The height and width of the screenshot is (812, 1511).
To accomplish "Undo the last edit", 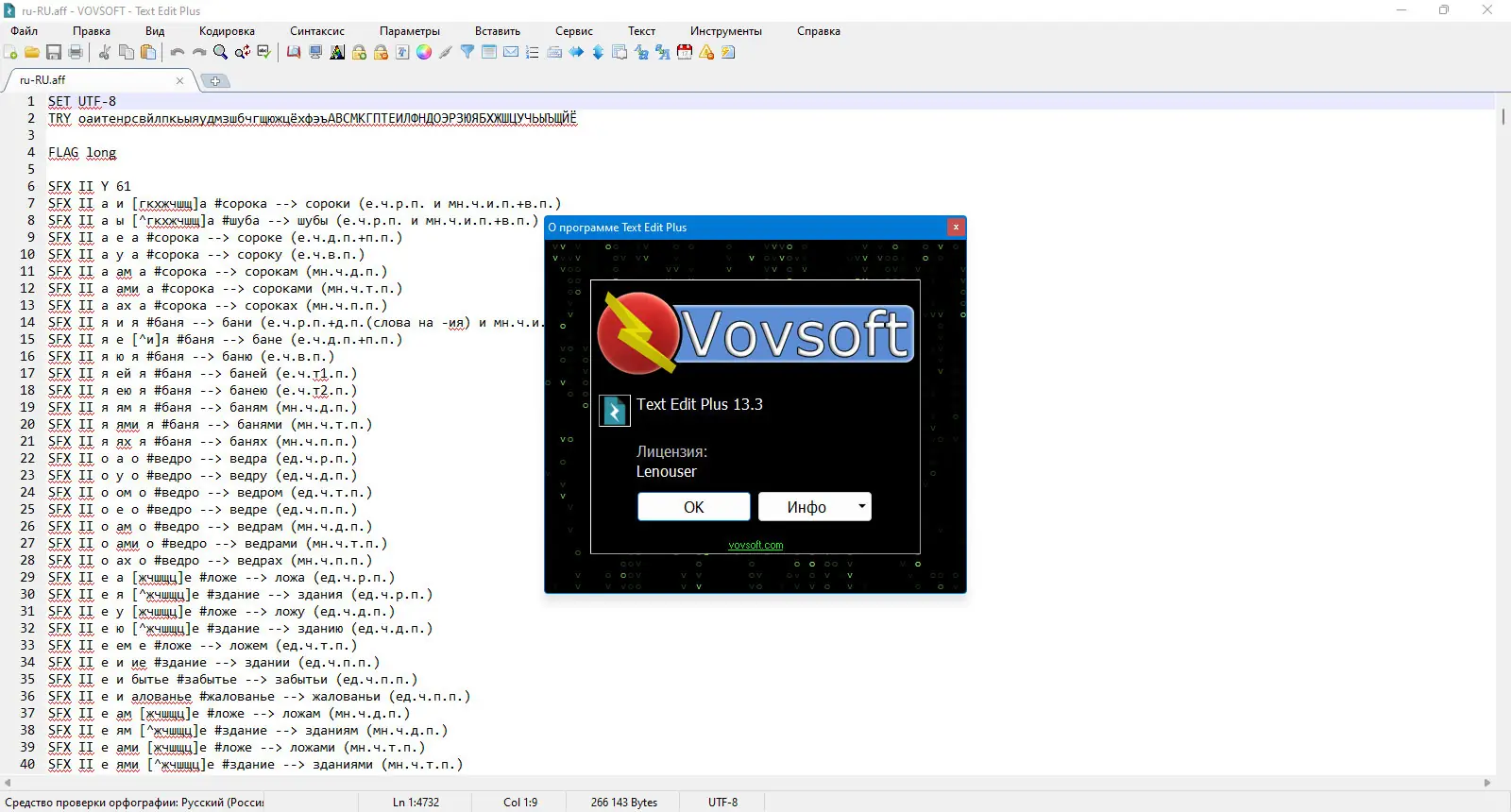I will click(x=178, y=53).
